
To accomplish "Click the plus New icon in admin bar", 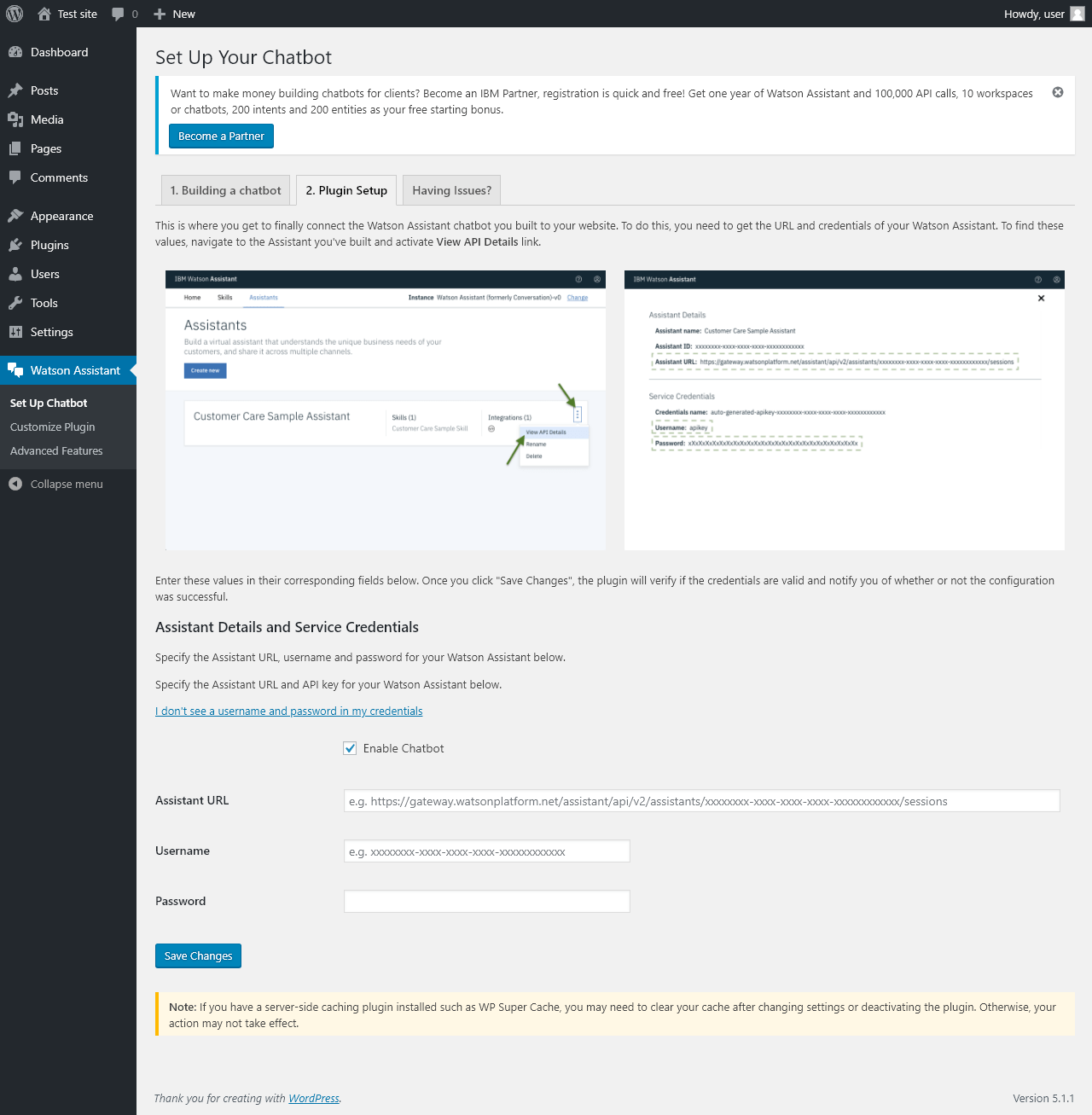I will pos(160,14).
